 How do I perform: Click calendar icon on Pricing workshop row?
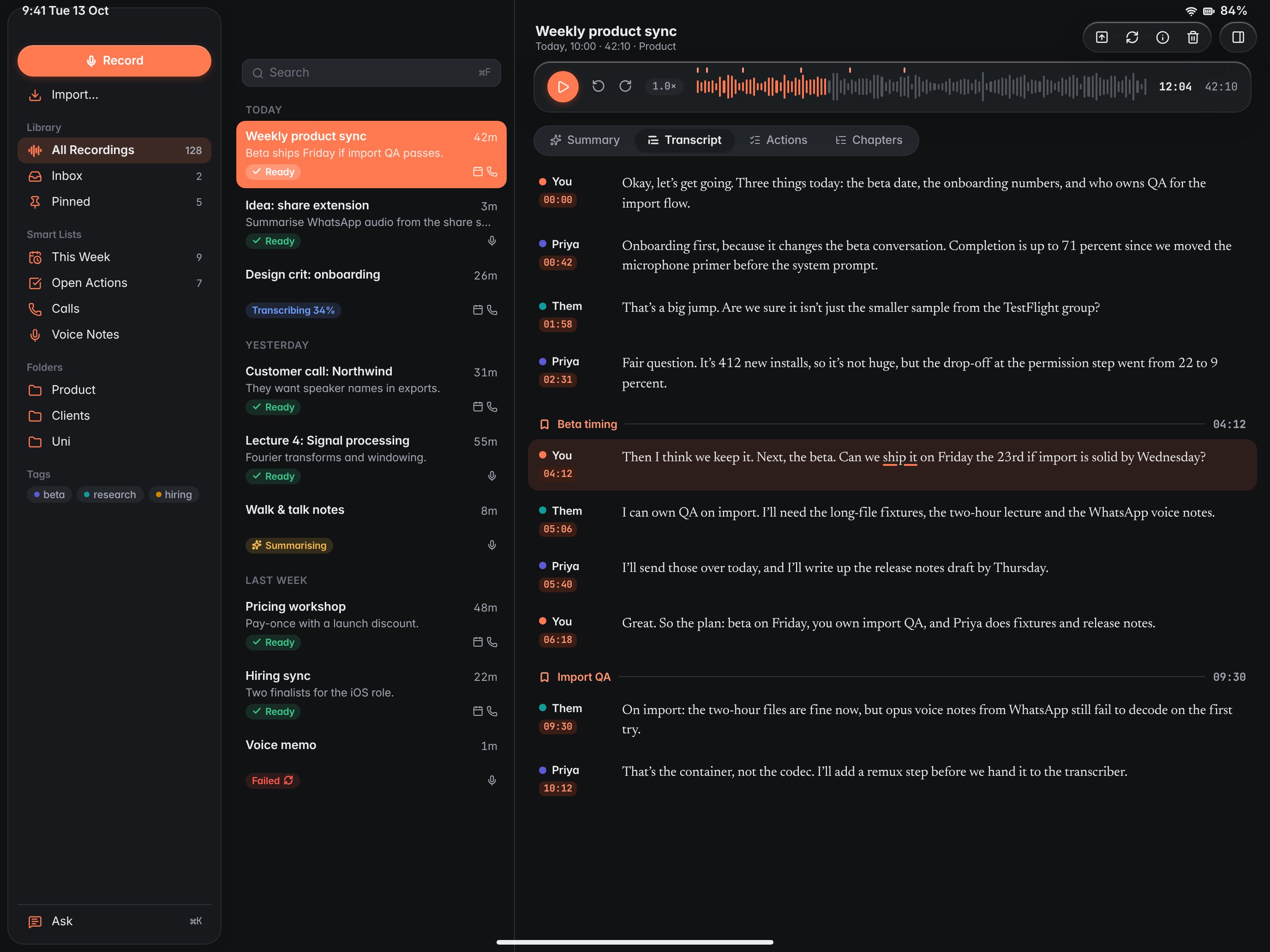(x=478, y=642)
